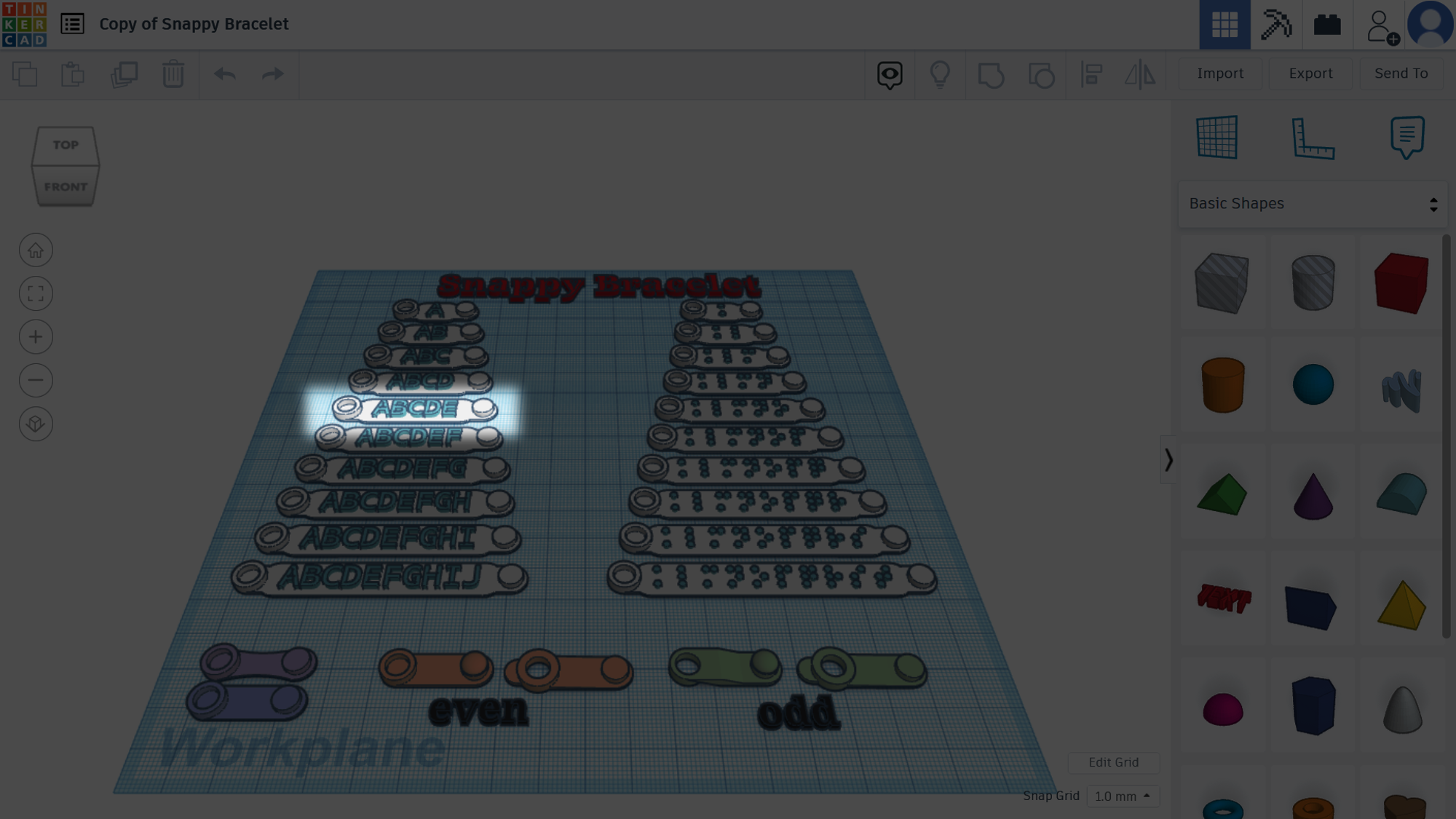Click the Tinkercad logo
Image resolution: width=1456 pixels, height=819 pixels.
[24, 24]
